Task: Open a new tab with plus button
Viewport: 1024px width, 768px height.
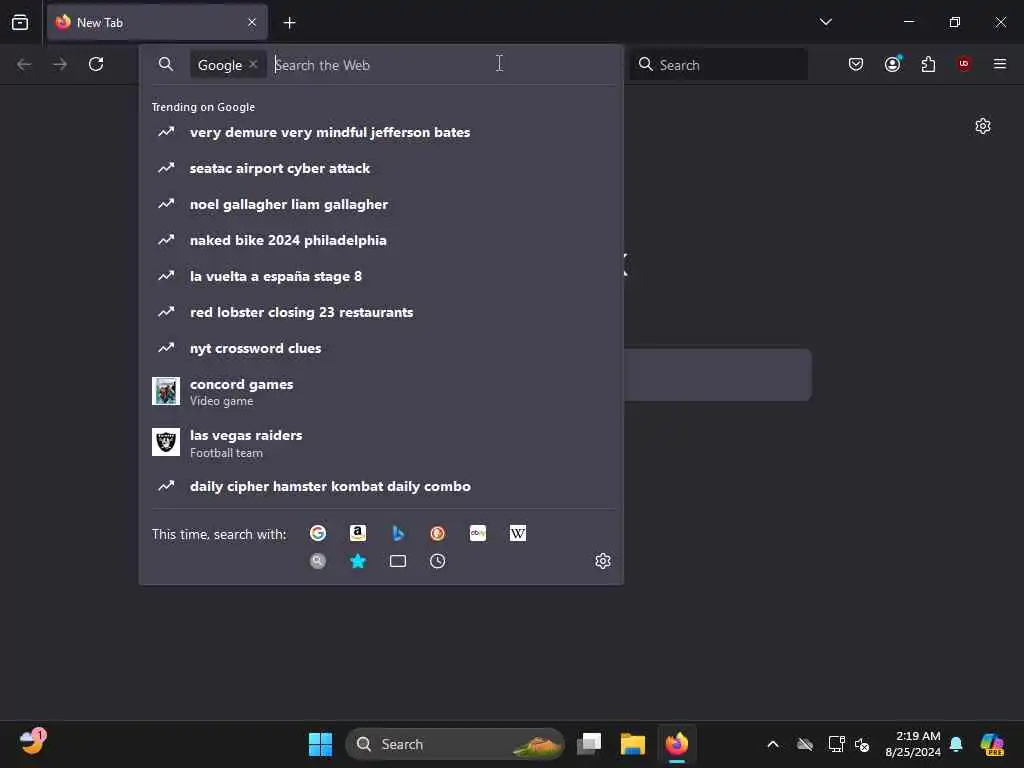Action: (x=289, y=23)
